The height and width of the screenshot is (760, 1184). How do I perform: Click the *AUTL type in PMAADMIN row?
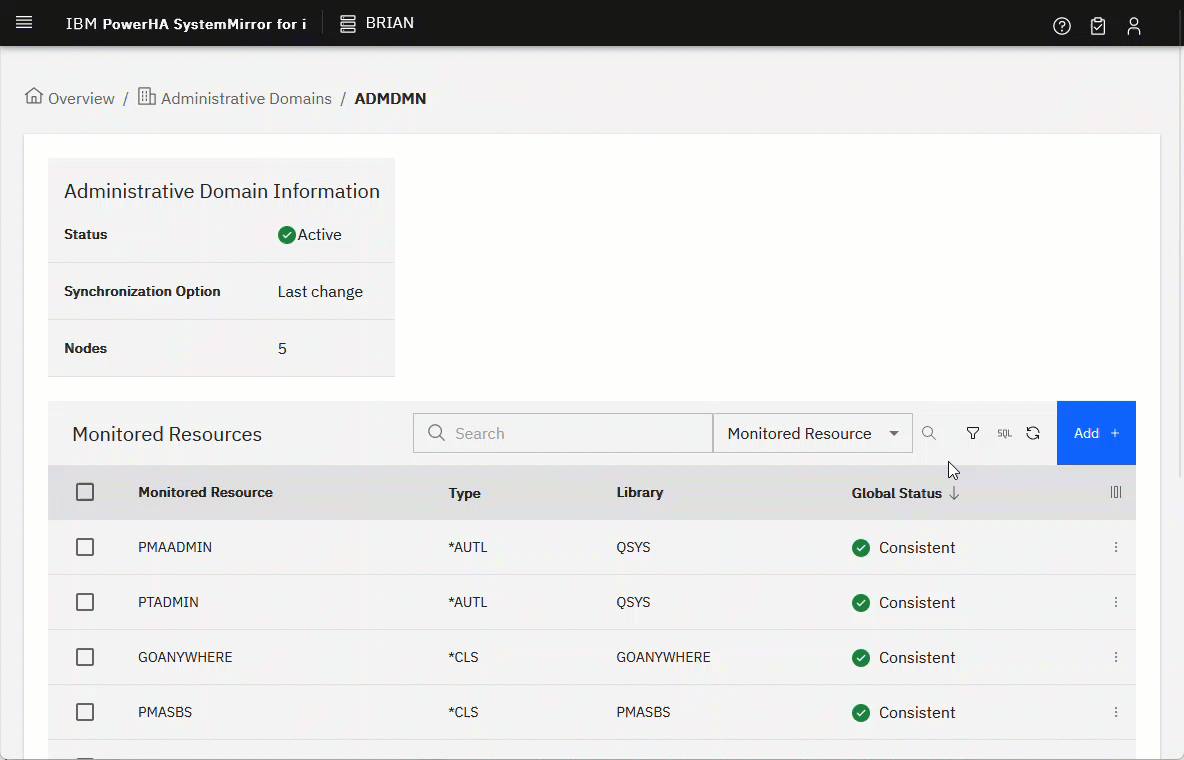467,547
